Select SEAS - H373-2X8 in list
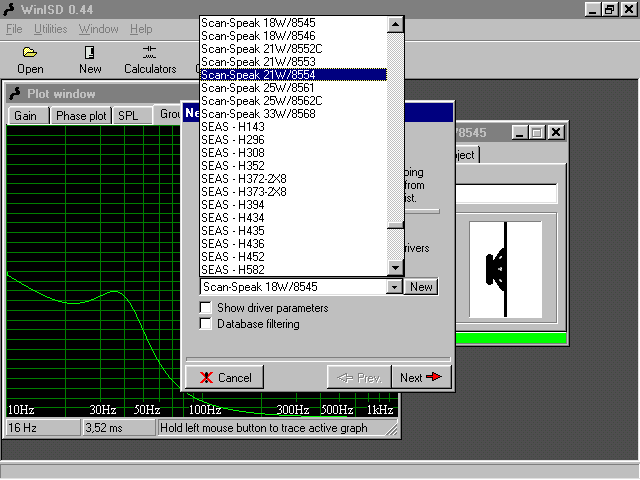640x480 pixels. [x=293, y=192]
